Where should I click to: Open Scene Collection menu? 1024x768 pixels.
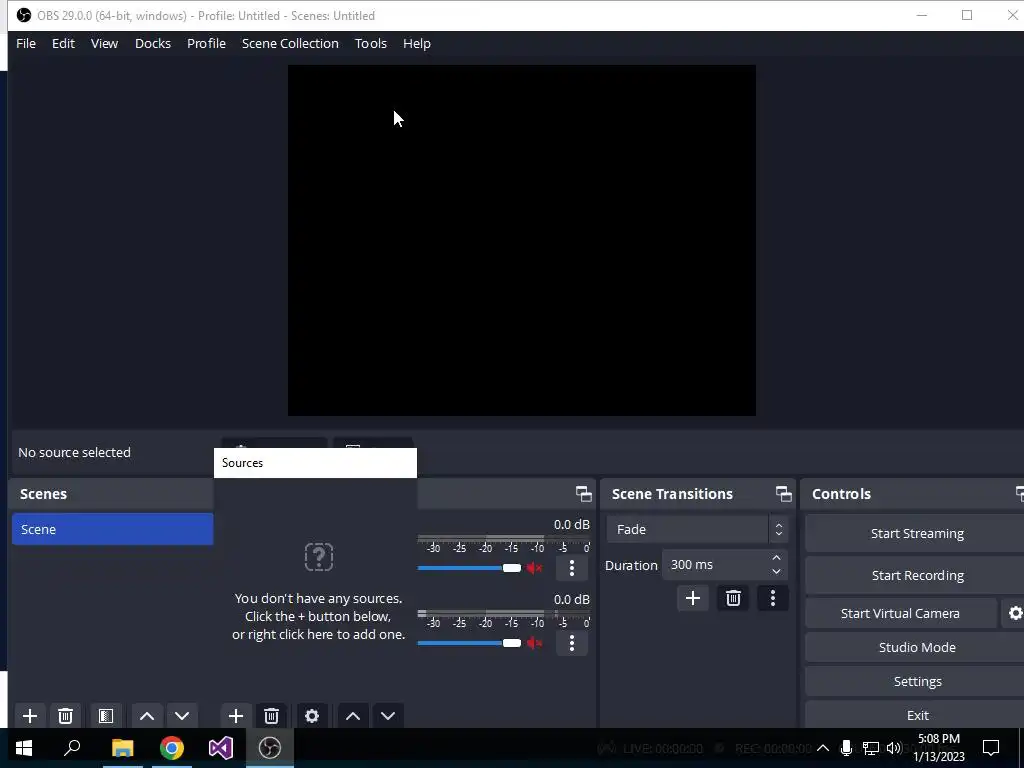(290, 43)
